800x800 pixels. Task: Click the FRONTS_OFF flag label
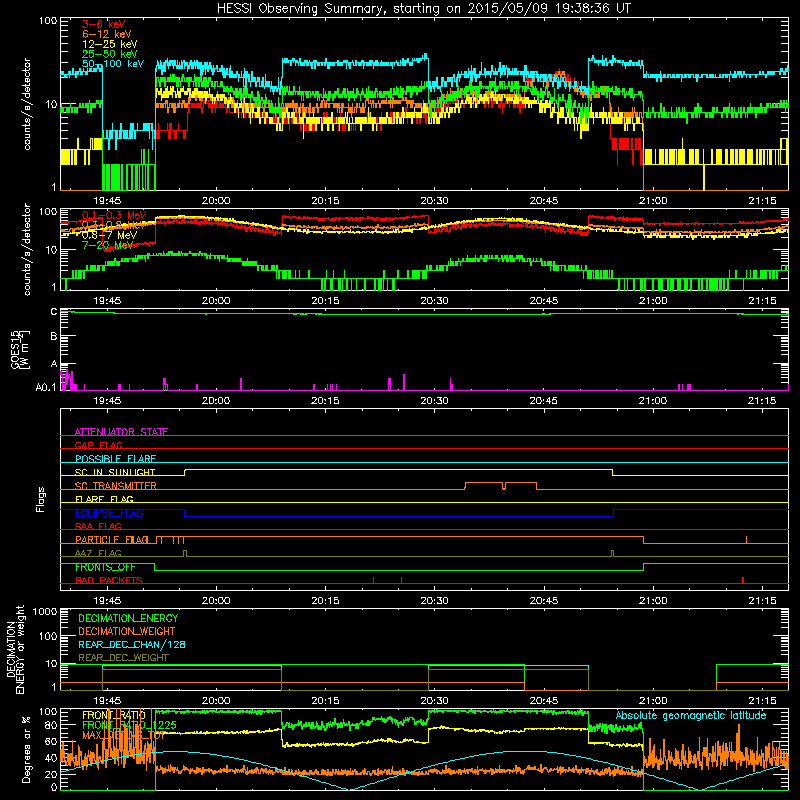pyautogui.click(x=105, y=567)
